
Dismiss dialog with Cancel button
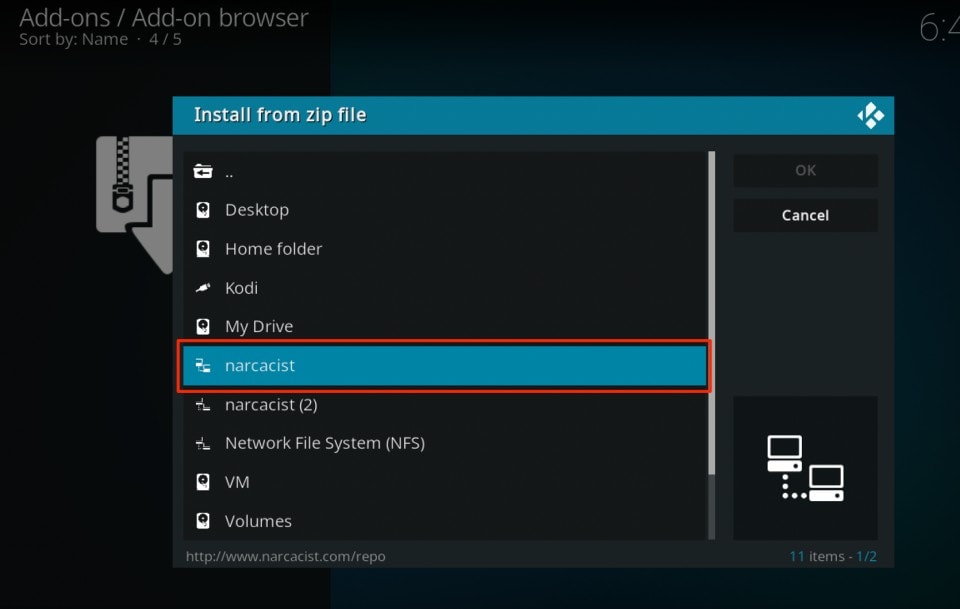[805, 215]
